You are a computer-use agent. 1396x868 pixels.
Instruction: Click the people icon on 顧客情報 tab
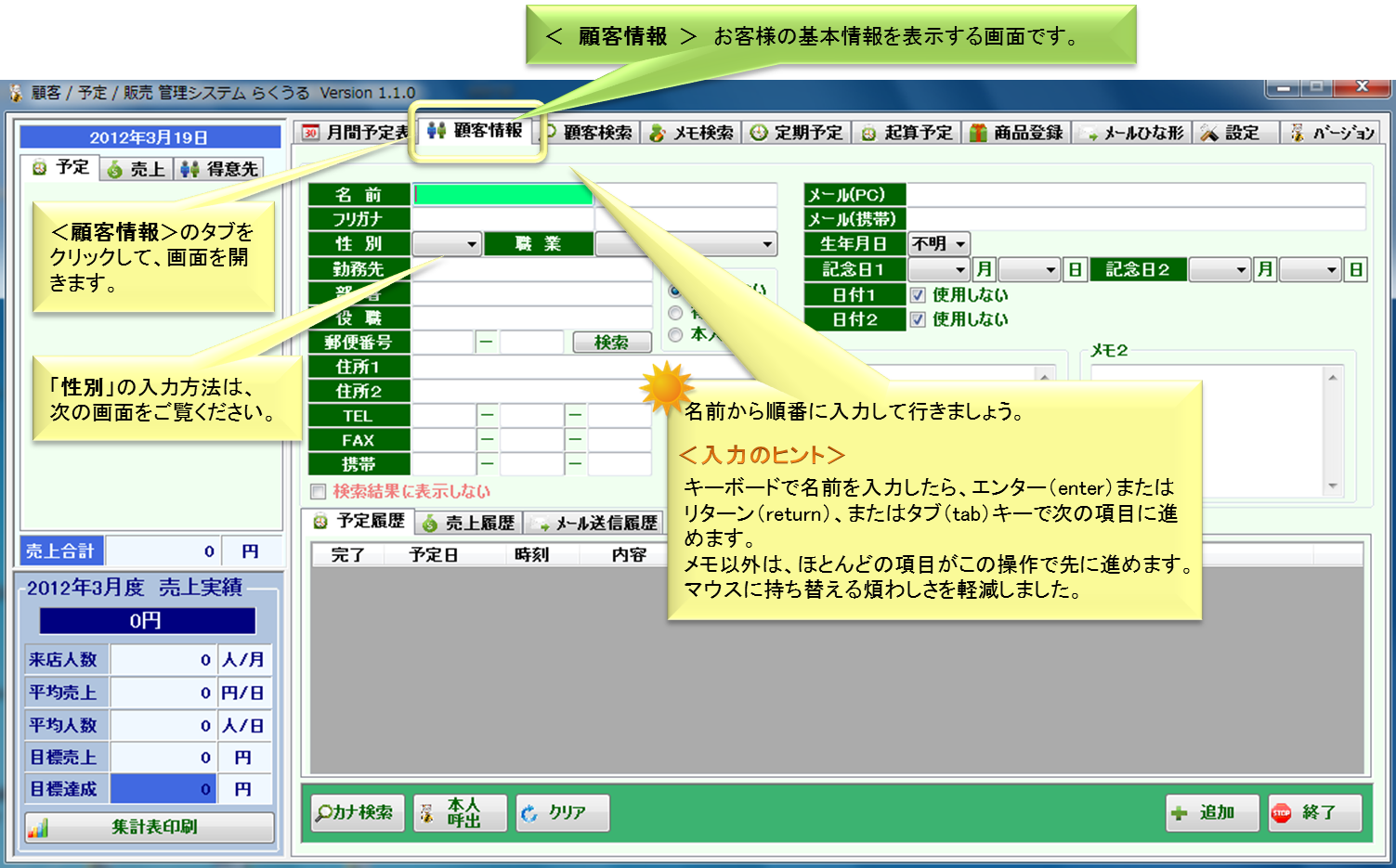pos(437,131)
